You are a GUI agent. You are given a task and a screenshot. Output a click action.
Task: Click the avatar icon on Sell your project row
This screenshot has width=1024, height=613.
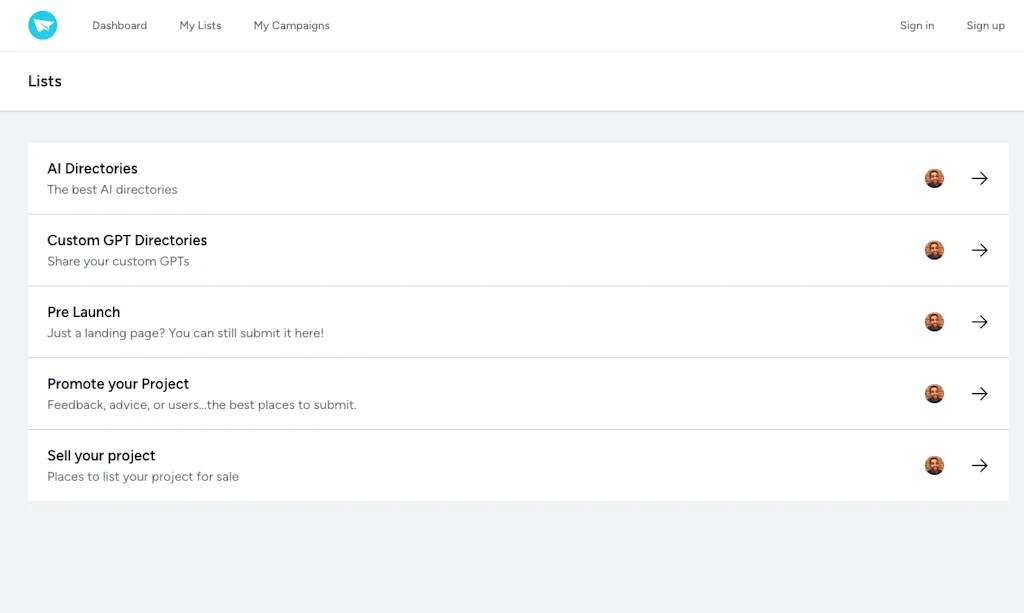point(933,465)
